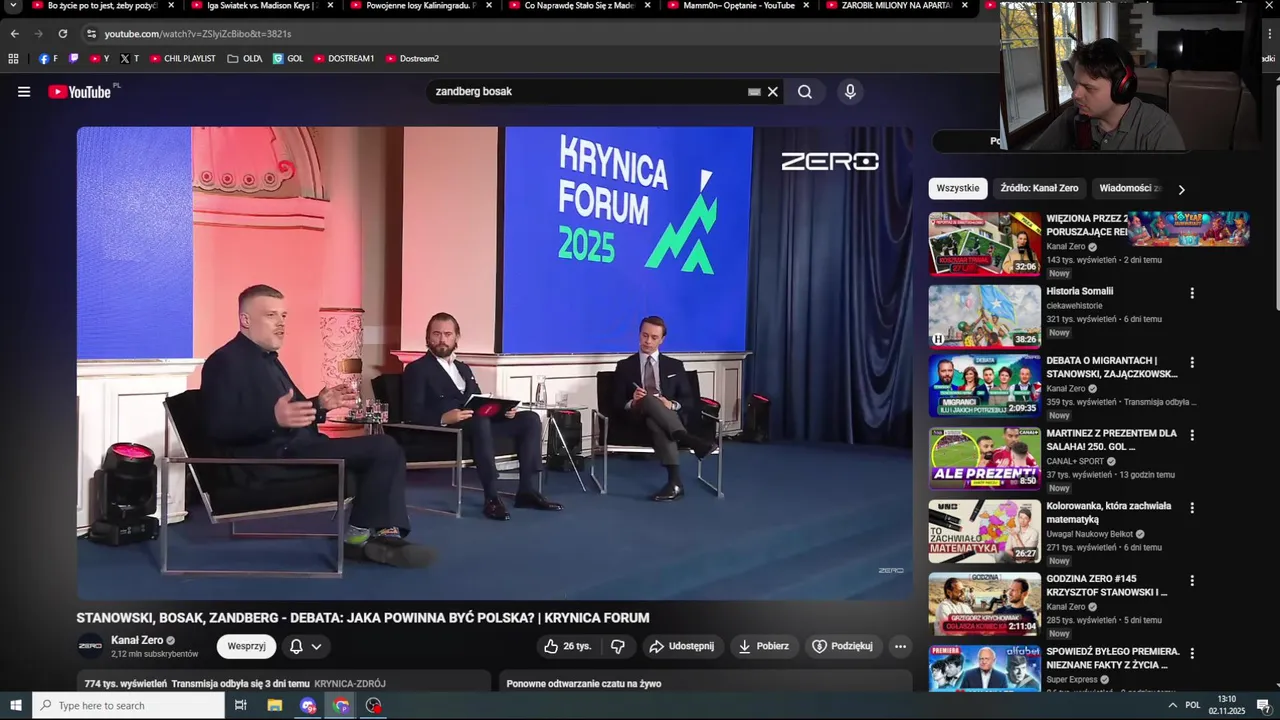Open options for 'MARTINEZ Z PREZENTEM' video
Image resolution: width=1280 pixels, height=720 pixels.
click(x=1191, y=435)
